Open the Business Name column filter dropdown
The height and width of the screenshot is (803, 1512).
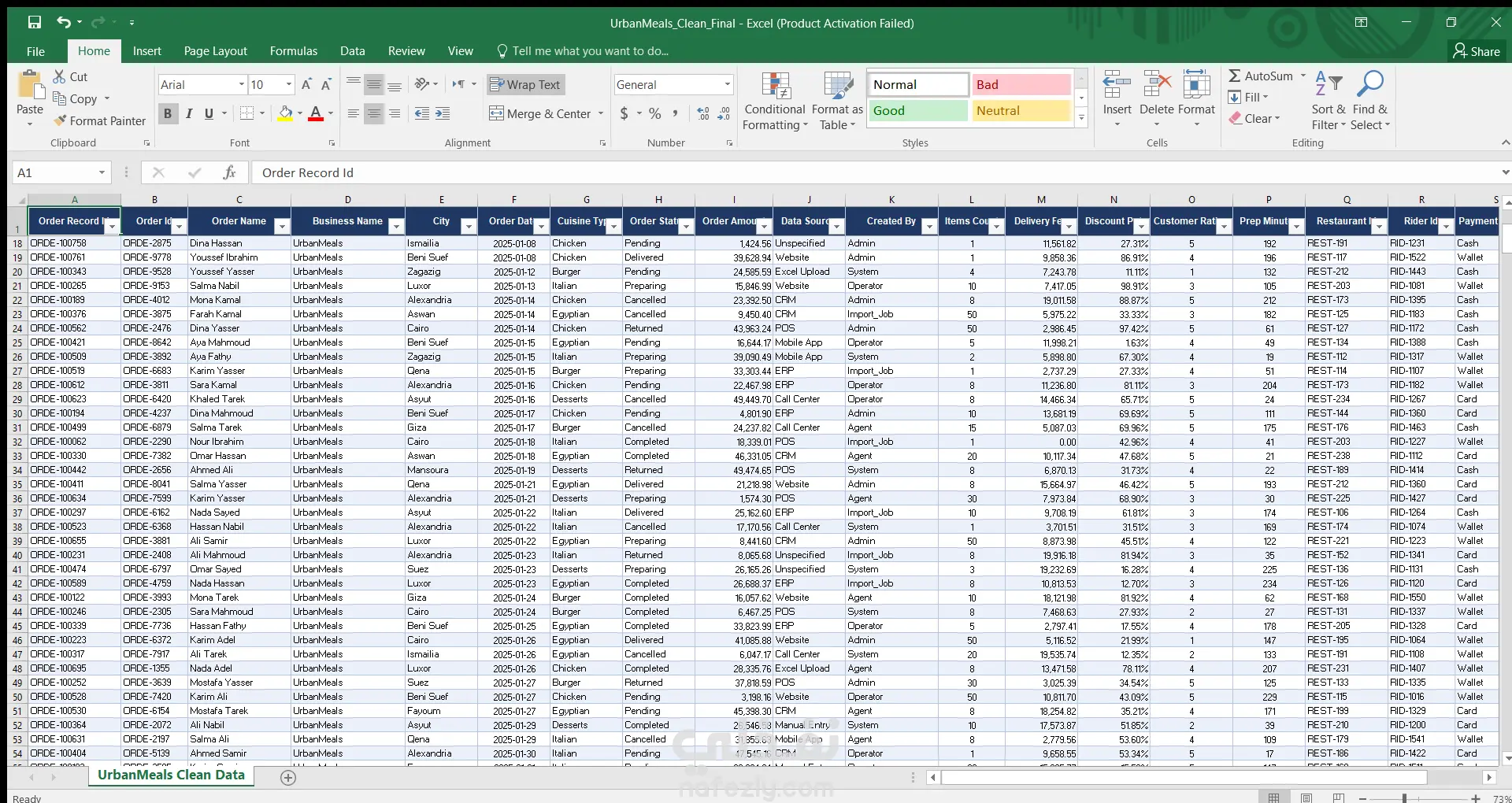tap(396, 227)
